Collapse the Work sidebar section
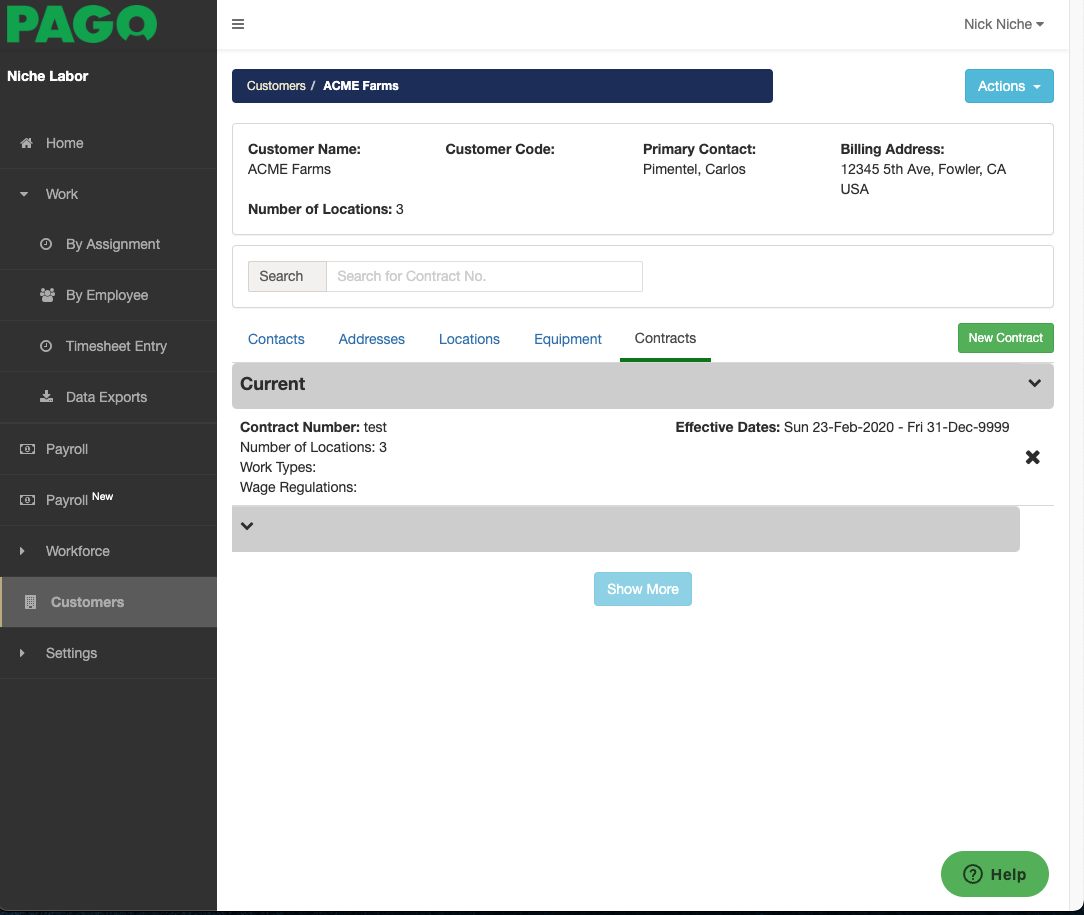 [x=60, y=194]
